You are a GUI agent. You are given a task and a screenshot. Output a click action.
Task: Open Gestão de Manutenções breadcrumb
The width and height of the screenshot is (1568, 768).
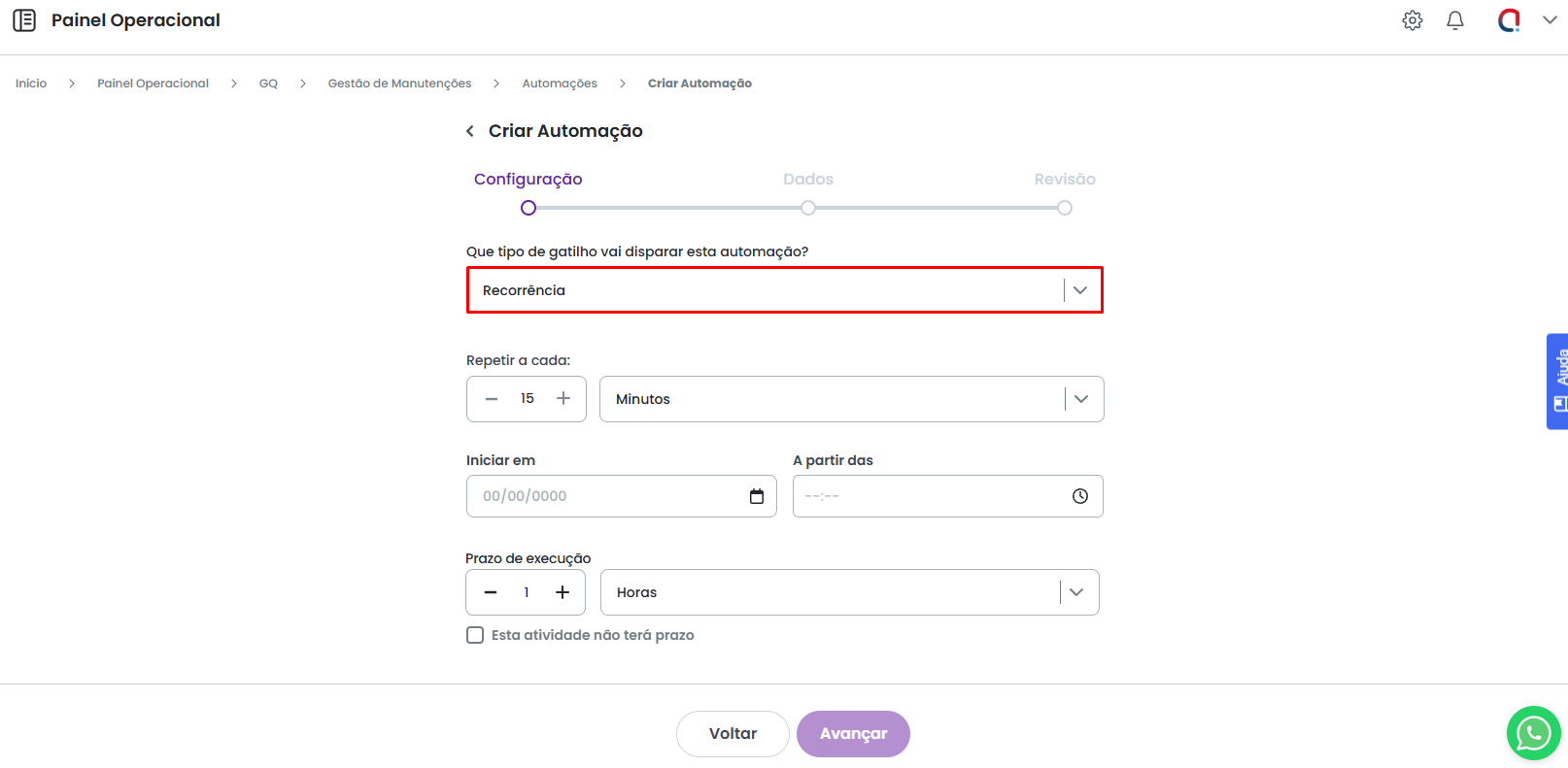399,83
